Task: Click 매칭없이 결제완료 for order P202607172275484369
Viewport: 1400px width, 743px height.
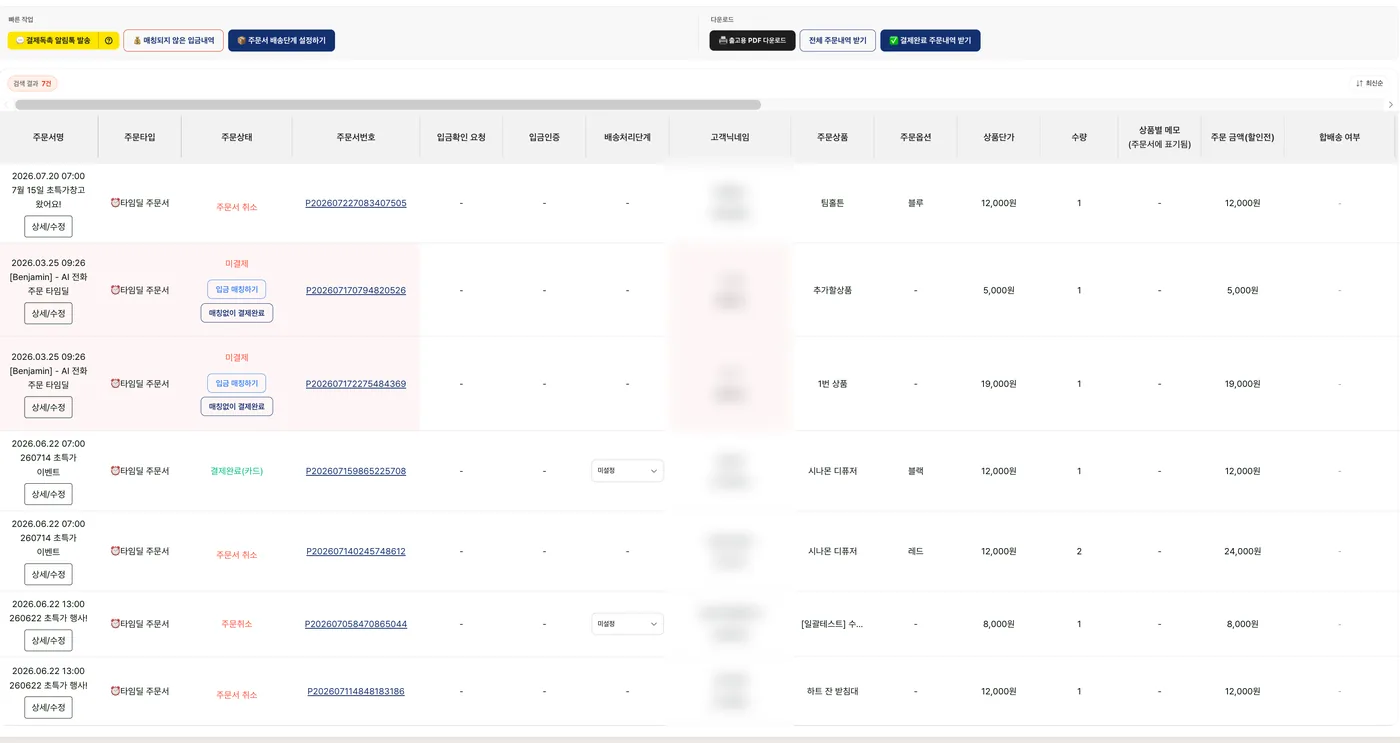Action: (237, 406)
